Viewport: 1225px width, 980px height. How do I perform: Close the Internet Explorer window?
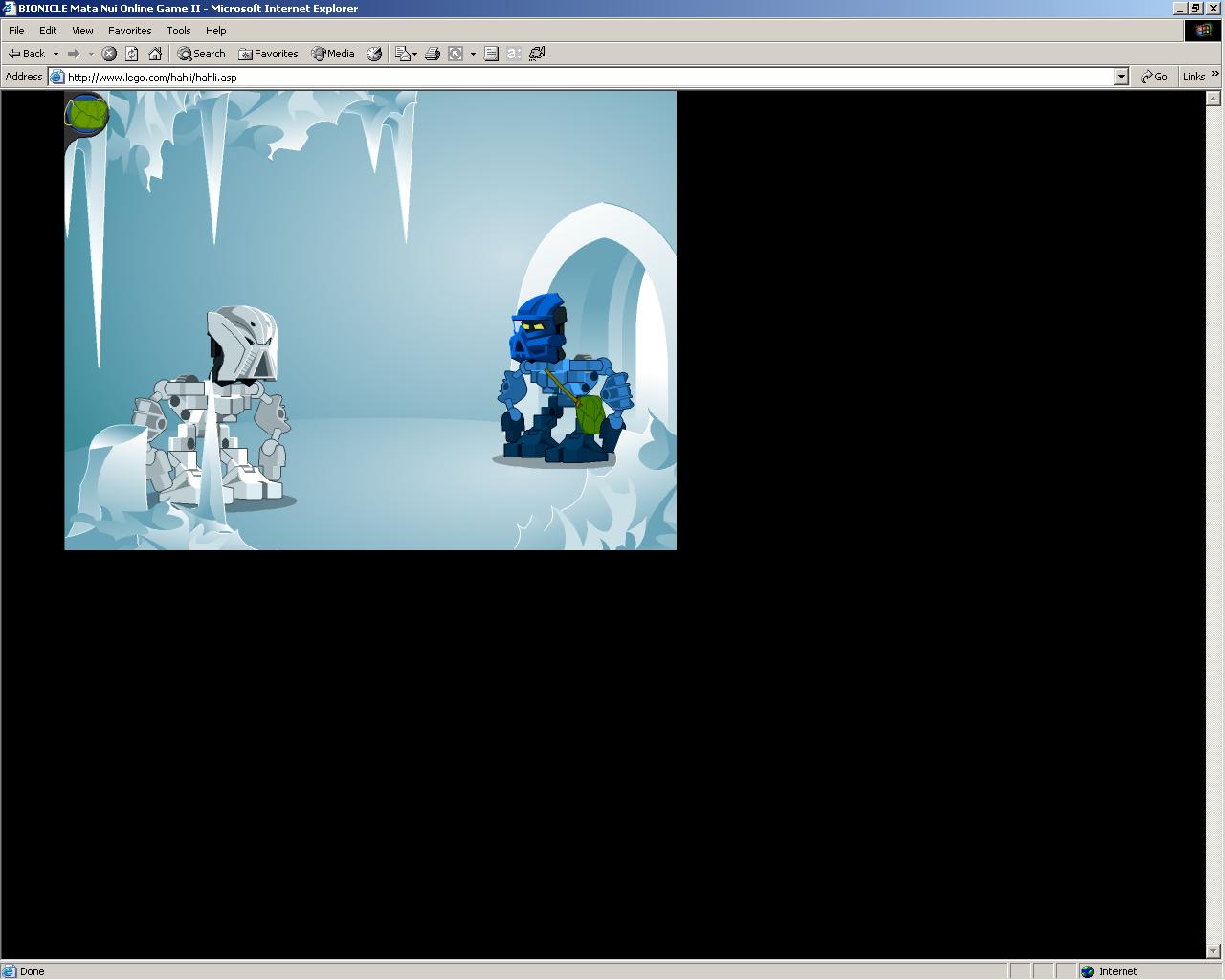[x=1214, y=9]
